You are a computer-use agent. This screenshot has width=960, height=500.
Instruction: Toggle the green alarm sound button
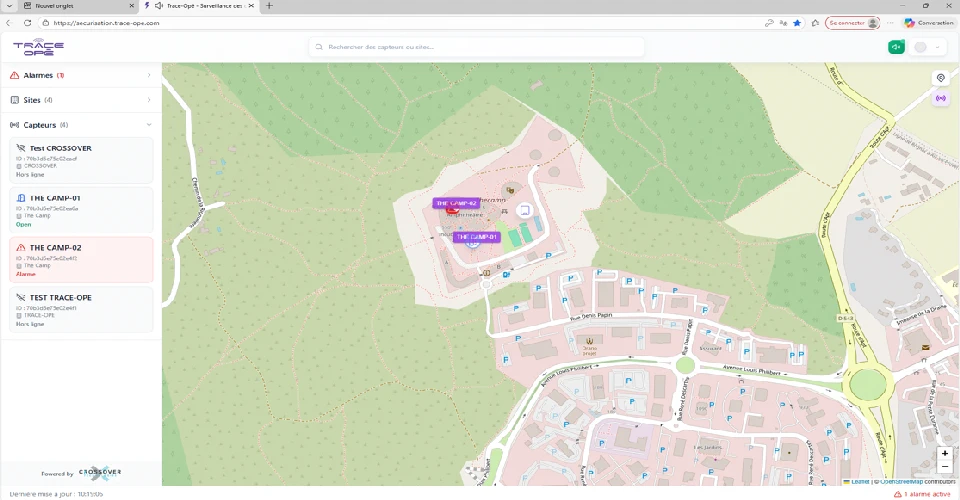tap(896, 47)
